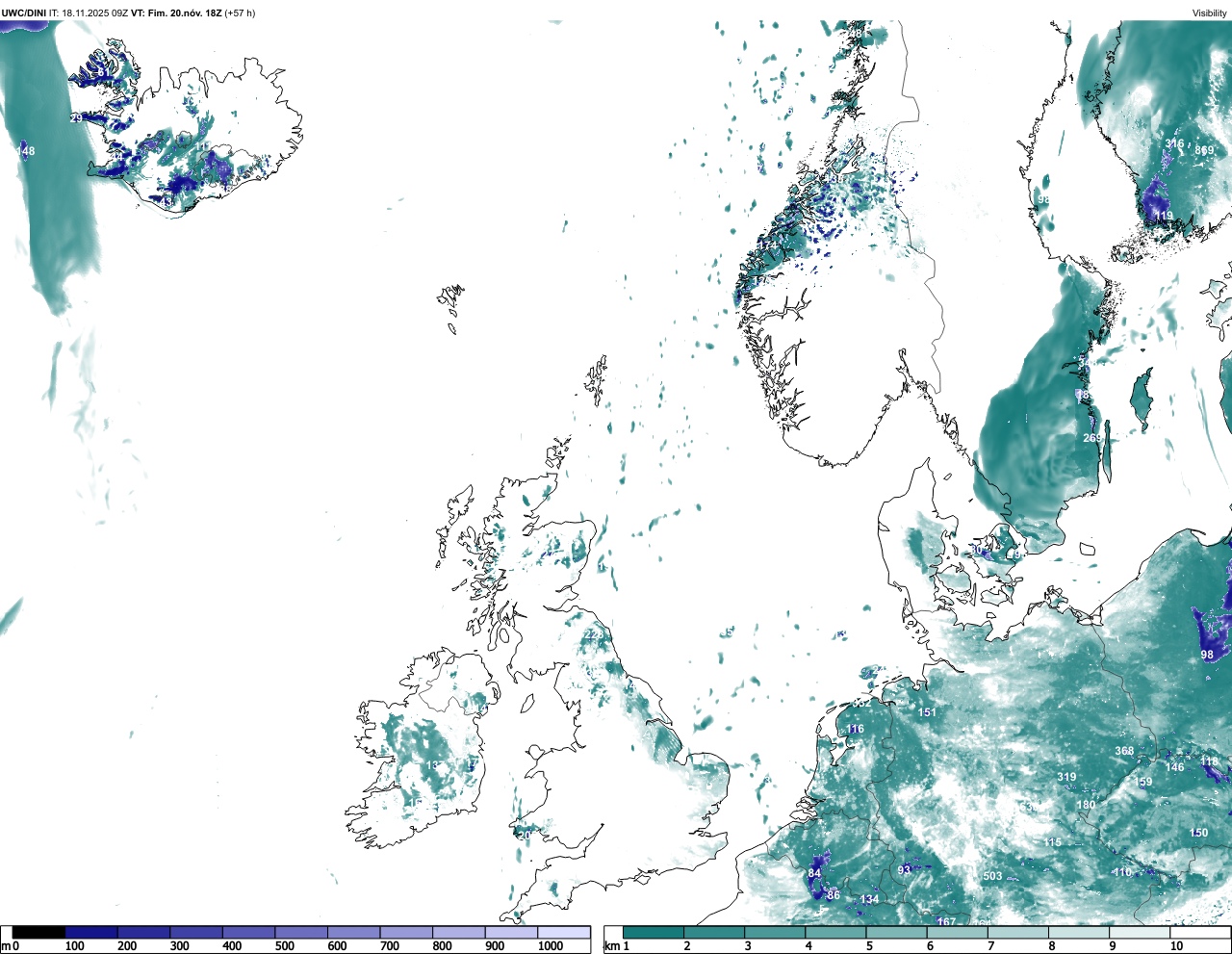Click the "86" visibility value on the map
The height and width of the screenshot is (954, 1232).
tap(834, 896)
